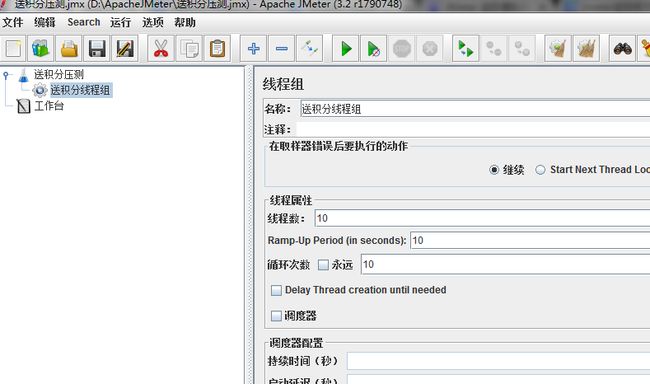Click the 持续时间（秒） duration field
The width and height of the screenshot is (650, 384).
pyautogui.click(x=498, y=361)
